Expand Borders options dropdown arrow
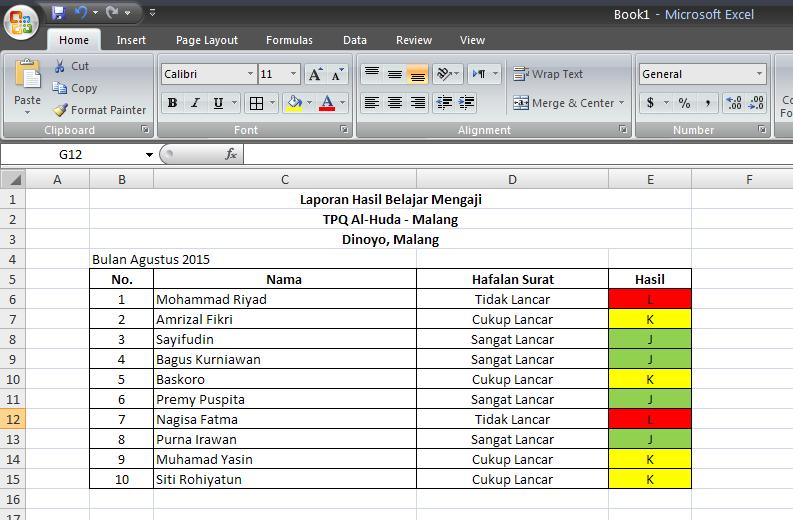The image size is (793, 520). [x=273, y=103]
